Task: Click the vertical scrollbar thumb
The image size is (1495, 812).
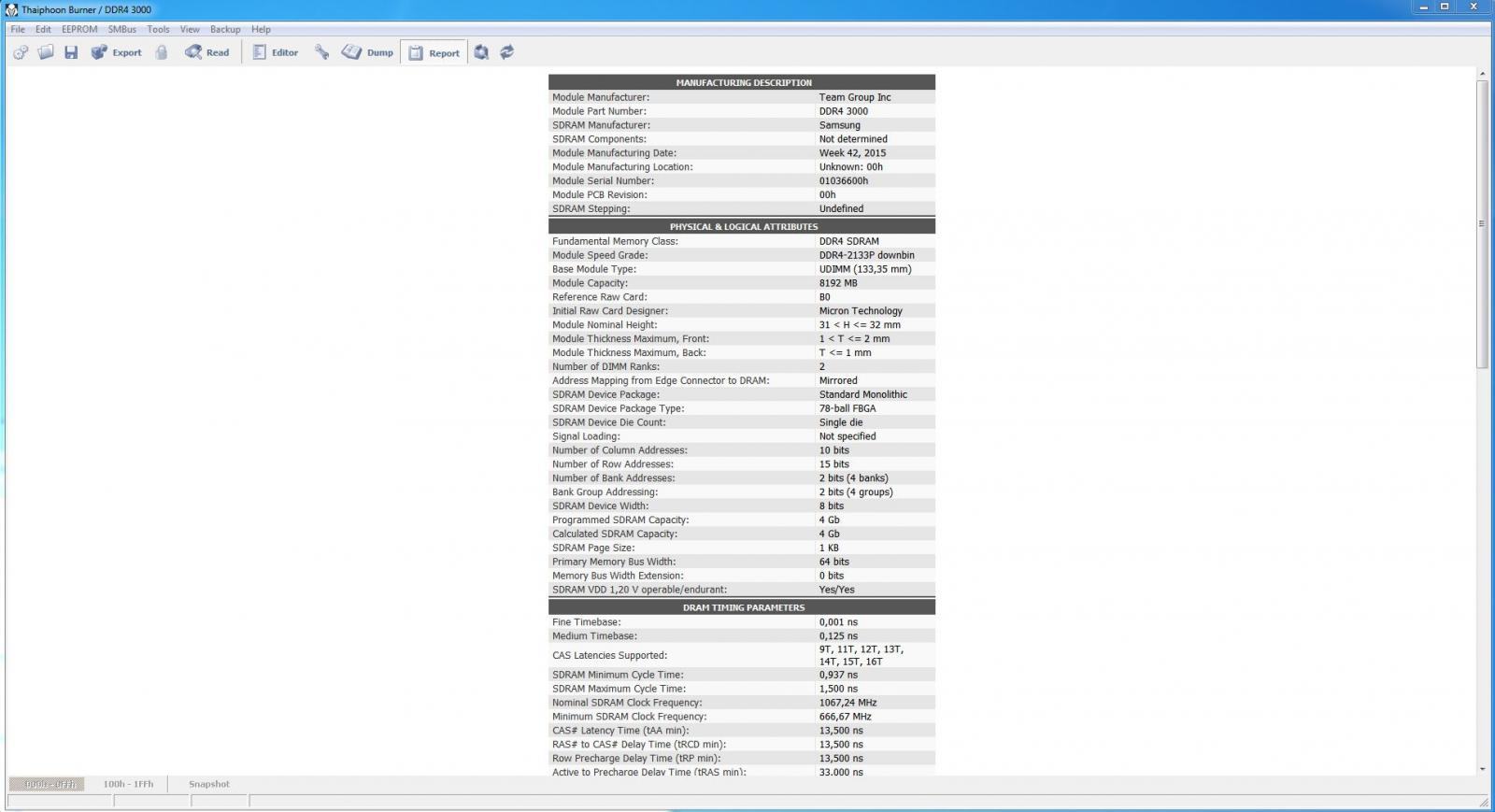Action: 1482,224
